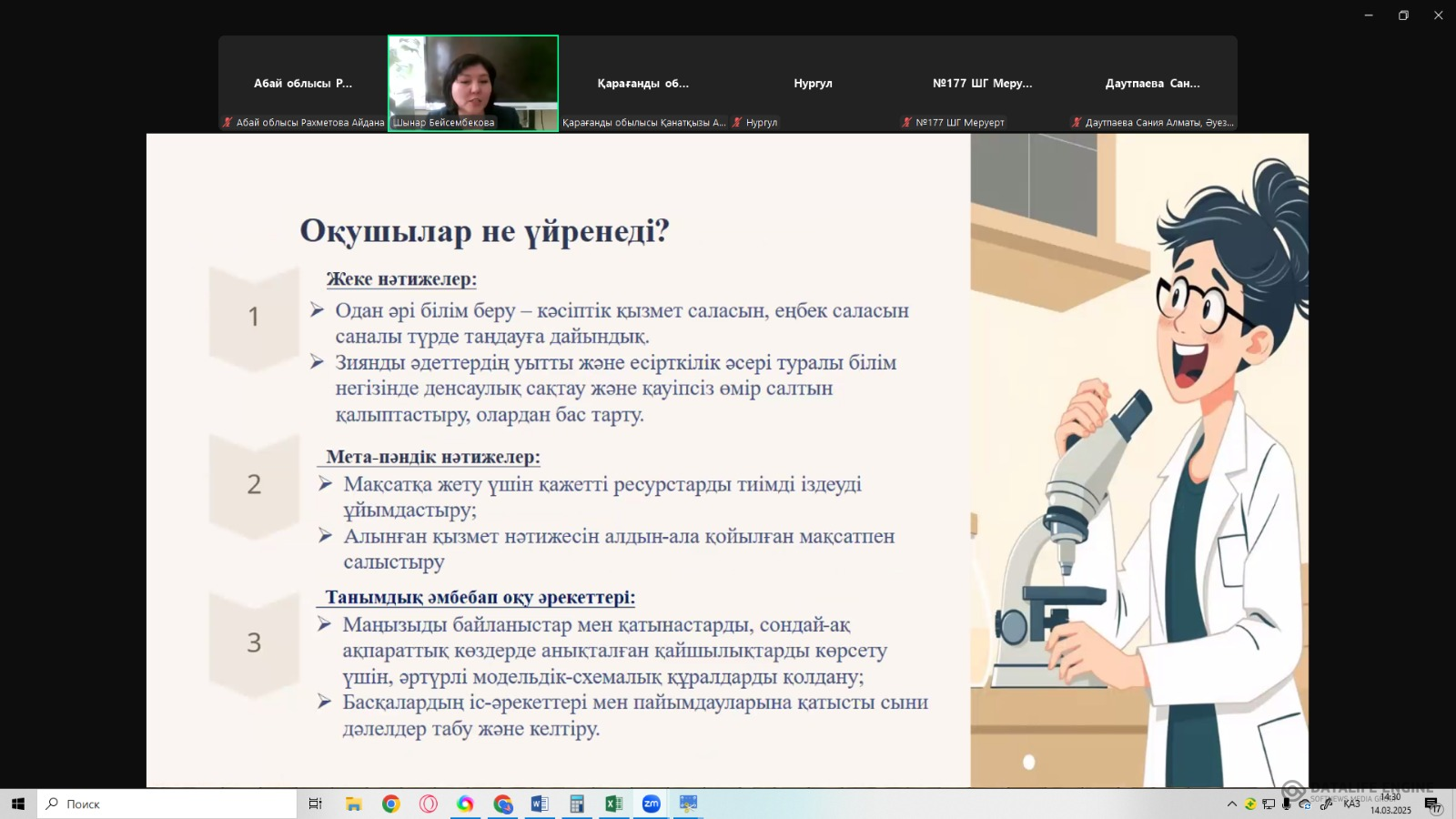This screenshot has width=1456, height=819.
Task: Click the taskbar clock showing 14:30
Action: 1390,804
